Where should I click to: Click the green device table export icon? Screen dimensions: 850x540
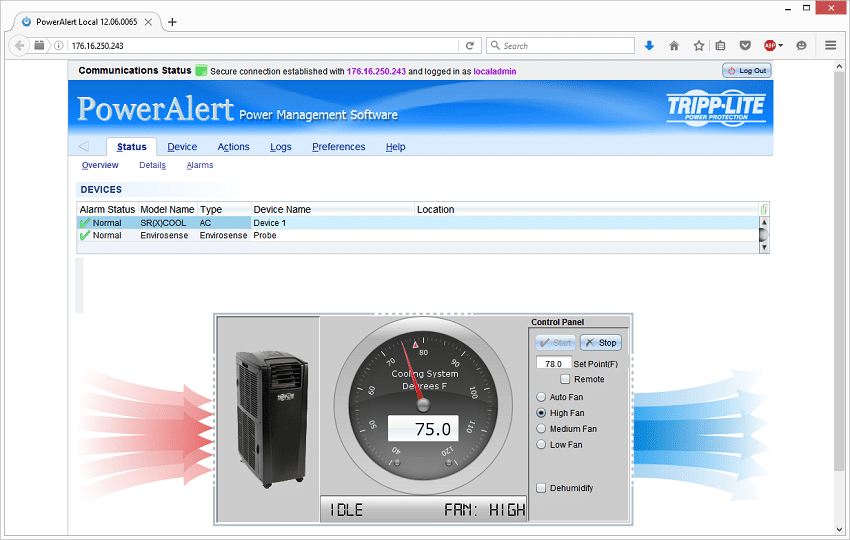(x=763, y=209)
